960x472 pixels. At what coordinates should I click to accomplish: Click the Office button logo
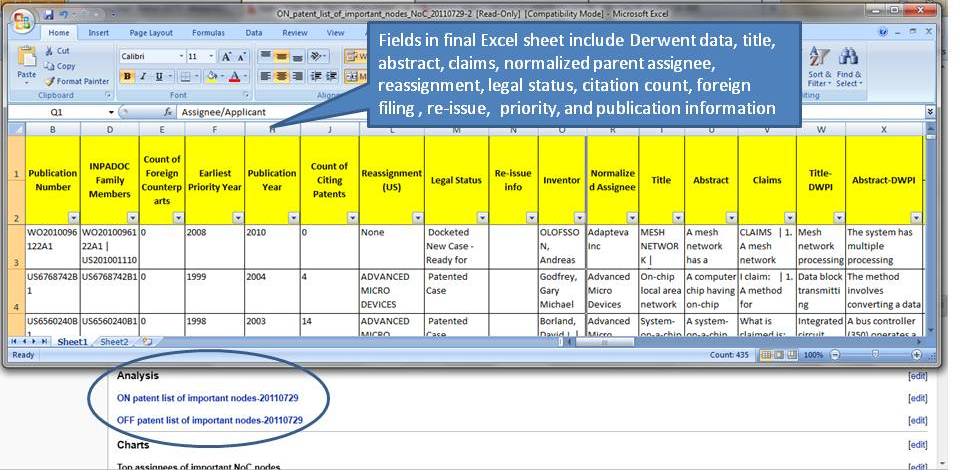(x=21, y=18)
